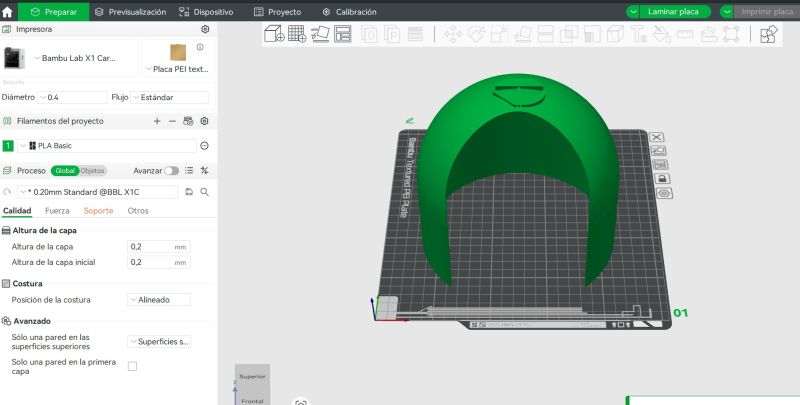This screenshot has height=405, width=800.
Task: Select Global process mode
Action: [65, 171]
